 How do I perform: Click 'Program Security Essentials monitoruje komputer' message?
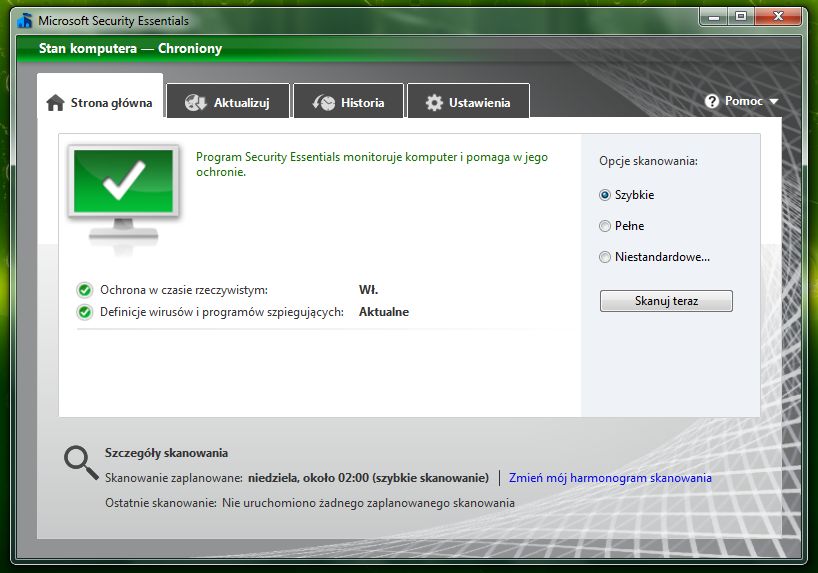pyautogui.click(x=371, y=164)
